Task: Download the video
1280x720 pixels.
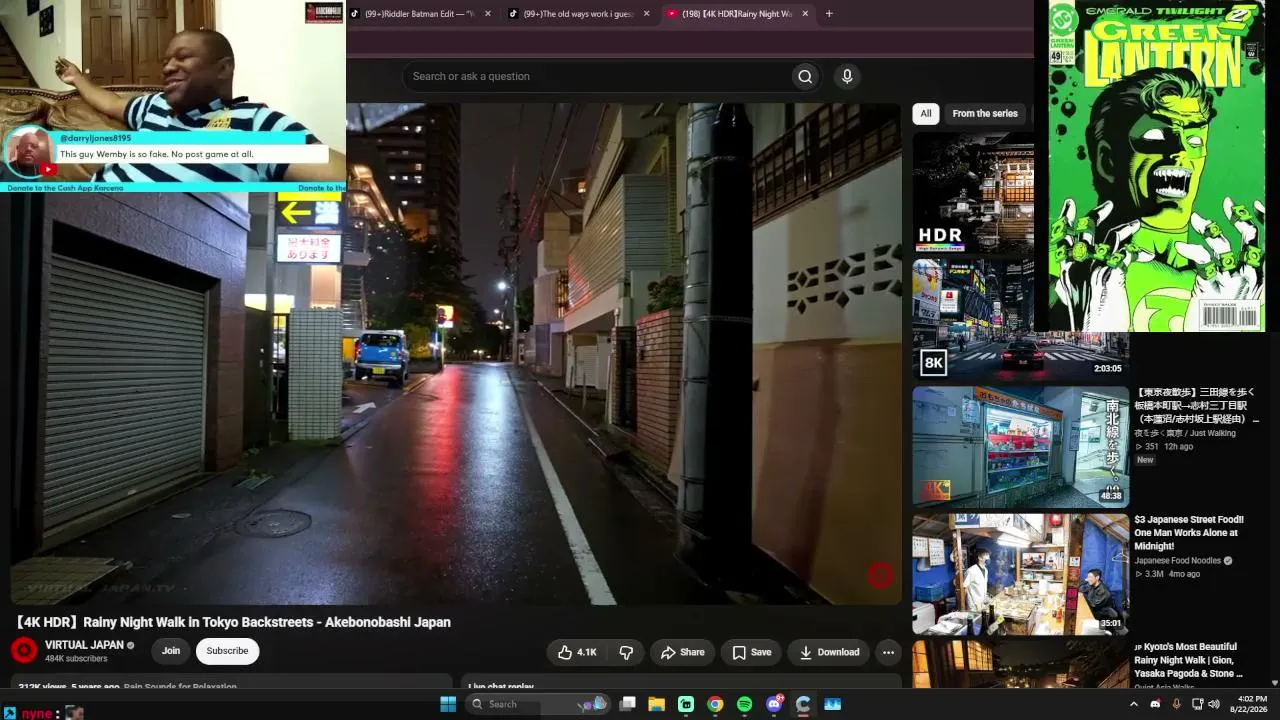Action: coord(829,652)
